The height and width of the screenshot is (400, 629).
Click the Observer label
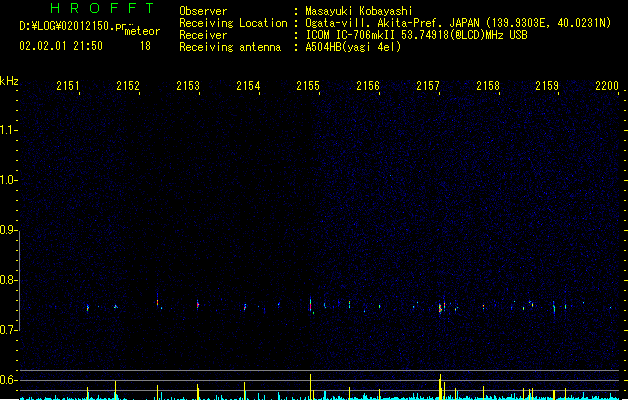pos(203,11)
